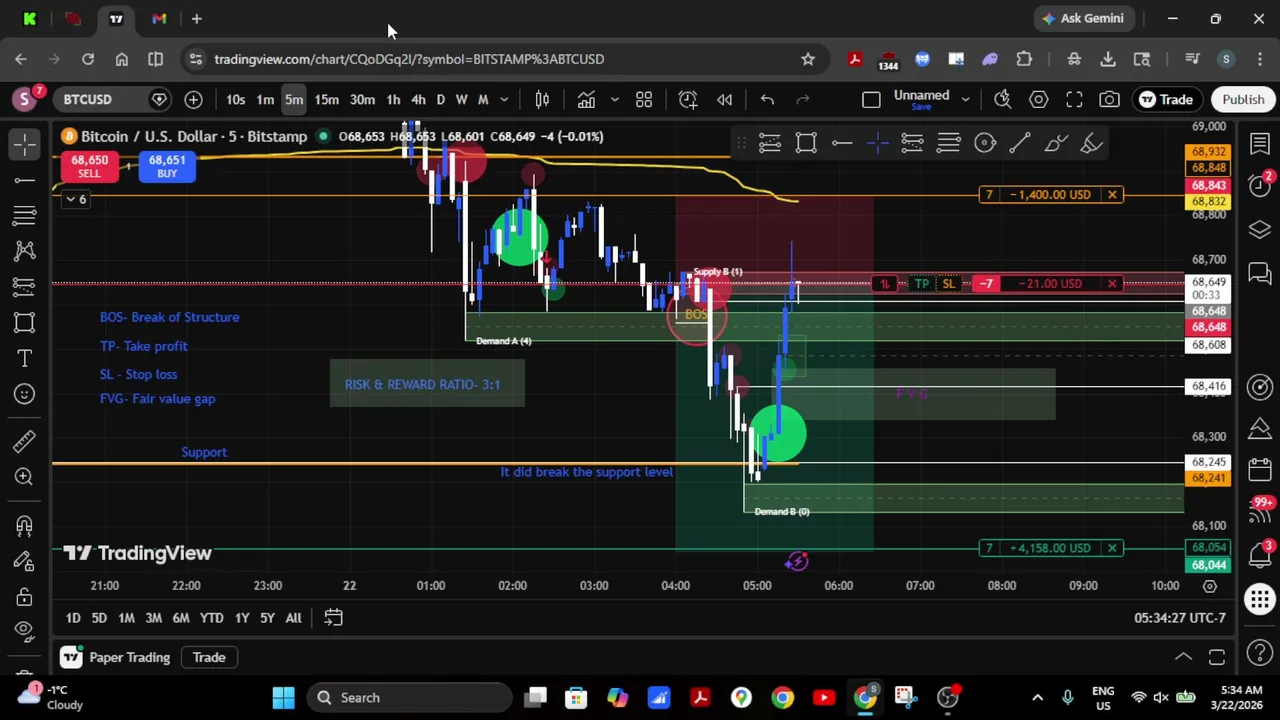Add a symbol to compare
The width and height of the screenshot is (1280, 720).
click(x=193, y=99)
